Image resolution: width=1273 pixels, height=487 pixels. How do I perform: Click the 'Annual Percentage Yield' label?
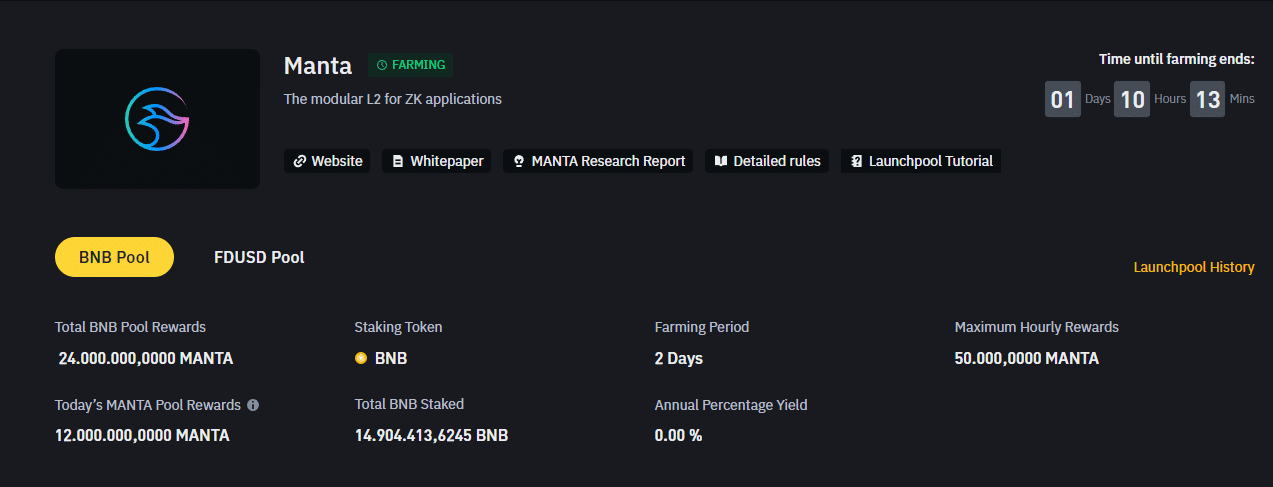pyautogui.click(x=731, y=405)
